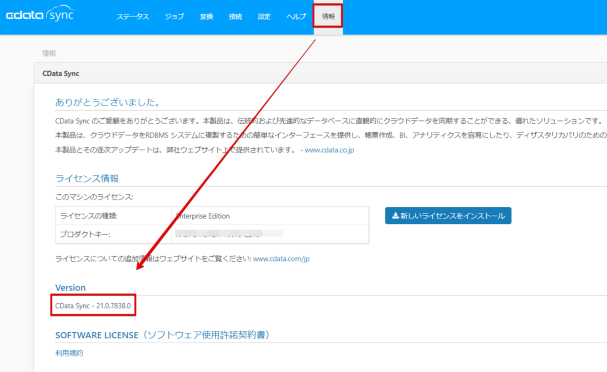Open the www.cdata.co.jp link
Viewport: 607px width, 372px height.
[x=329, y=150]
